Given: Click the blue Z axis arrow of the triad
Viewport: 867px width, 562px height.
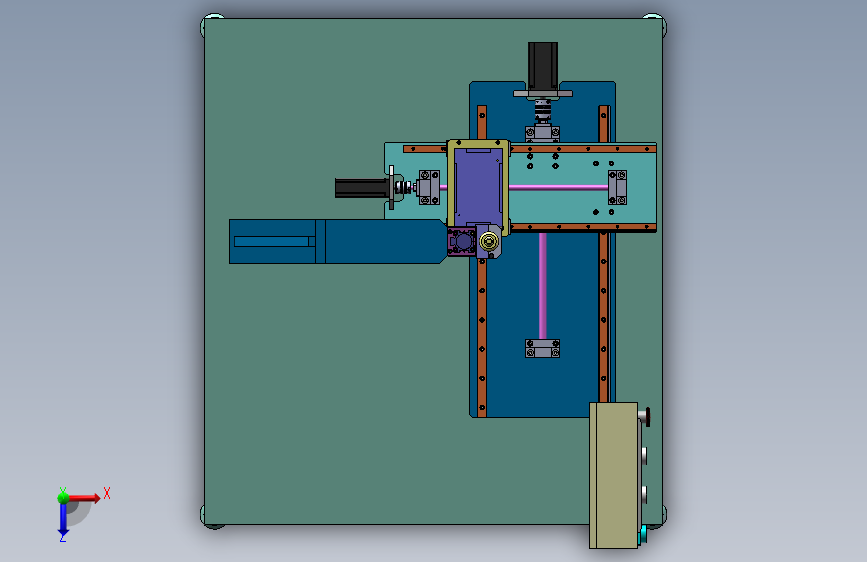Looking at the screenshot, I should [x=63, y=520].
